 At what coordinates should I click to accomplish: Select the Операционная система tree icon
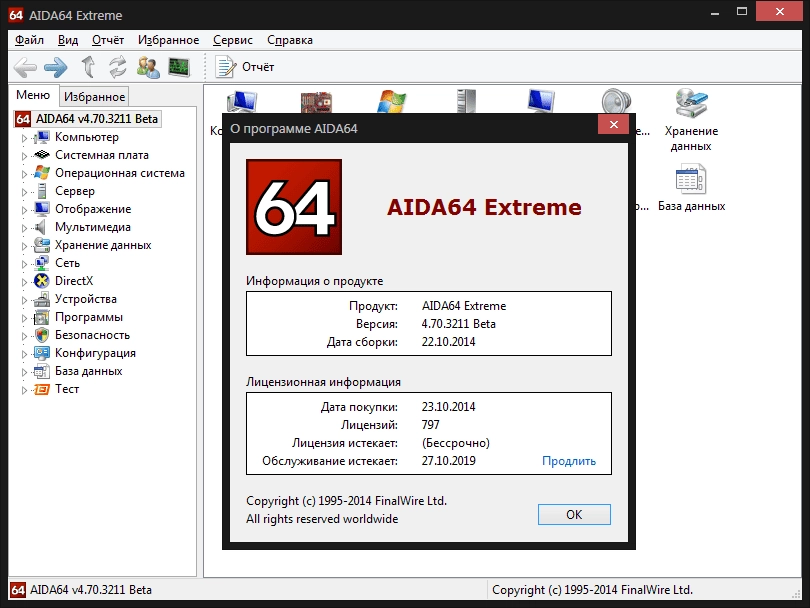pos(41,173)
